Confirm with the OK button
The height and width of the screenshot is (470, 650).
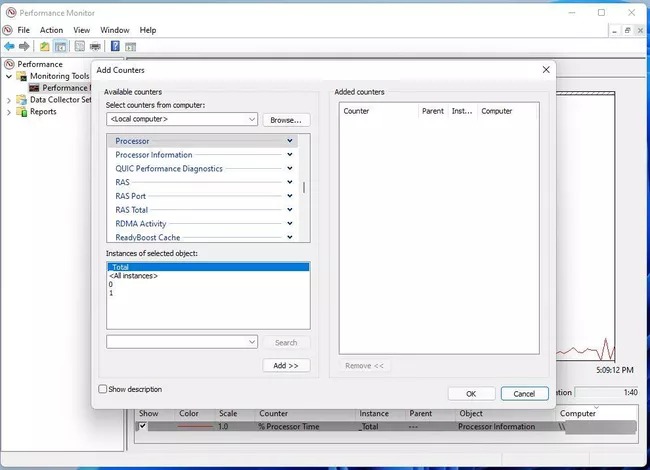471,394
